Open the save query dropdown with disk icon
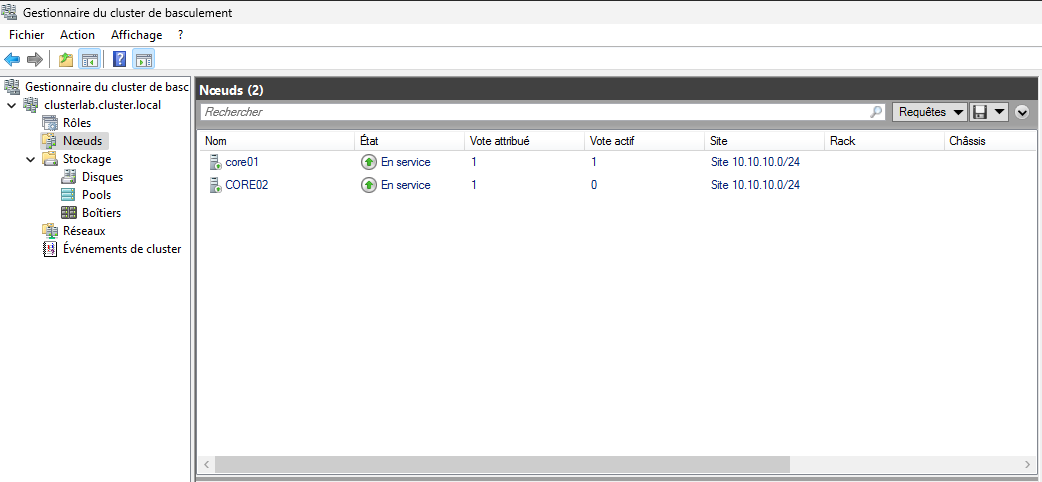This screenshot has height=482, width=1042. pyautogui.click(x=989, y=112)
